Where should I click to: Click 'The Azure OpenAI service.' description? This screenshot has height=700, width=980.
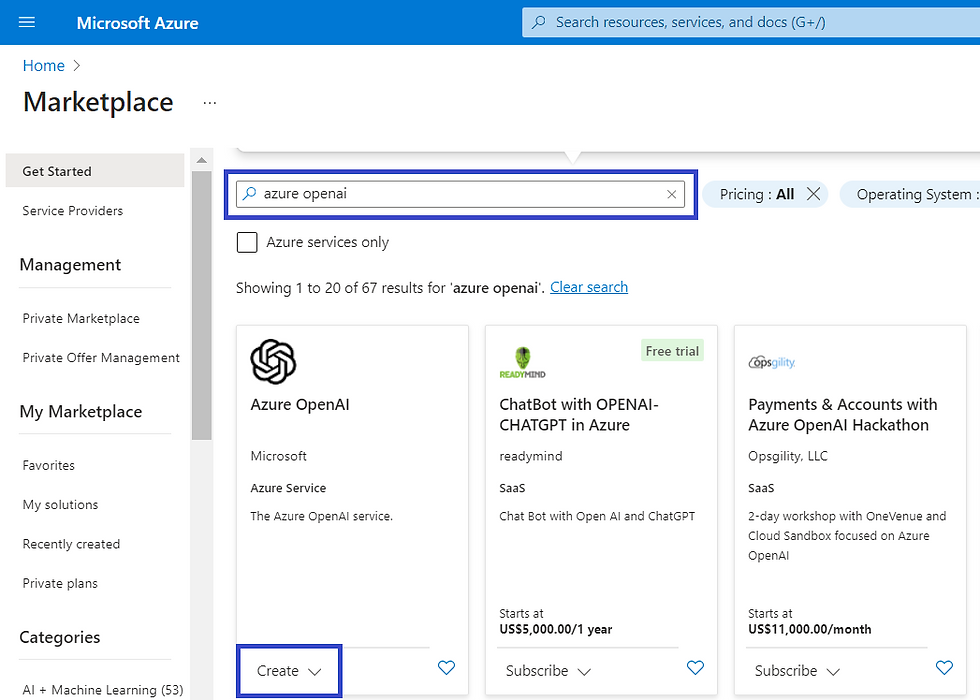(321, 516)
